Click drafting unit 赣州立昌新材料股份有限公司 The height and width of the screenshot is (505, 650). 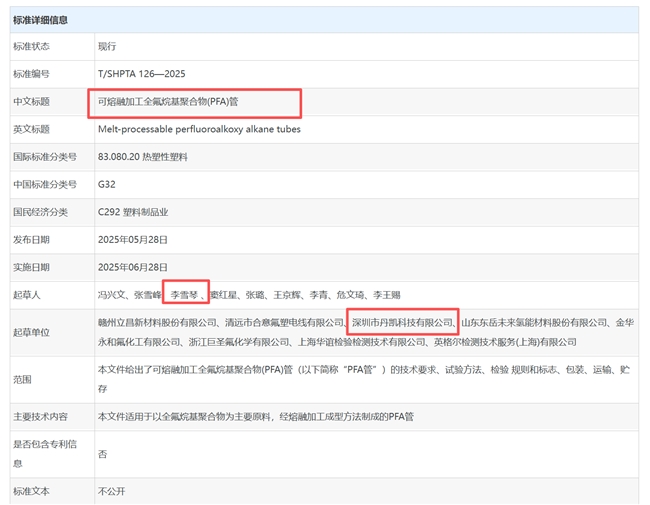[x=158, y=323]
